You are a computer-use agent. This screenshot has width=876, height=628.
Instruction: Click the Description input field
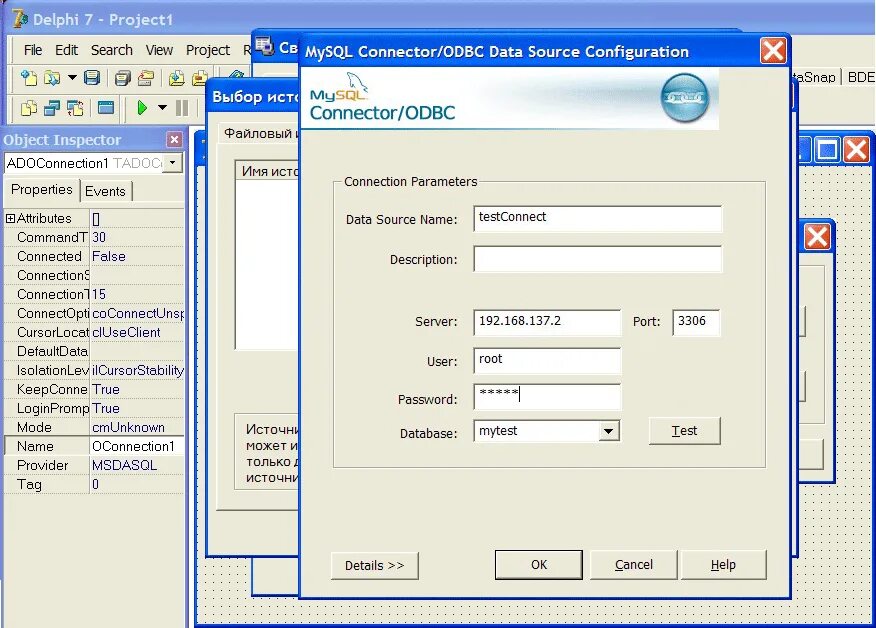tap(597, 259)
